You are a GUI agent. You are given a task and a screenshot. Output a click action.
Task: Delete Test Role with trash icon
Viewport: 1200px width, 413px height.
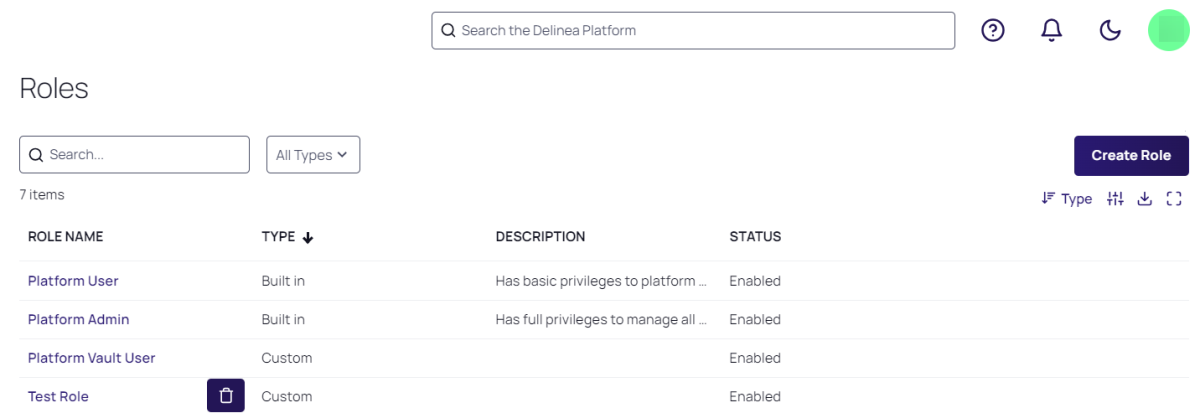(226, 396)
